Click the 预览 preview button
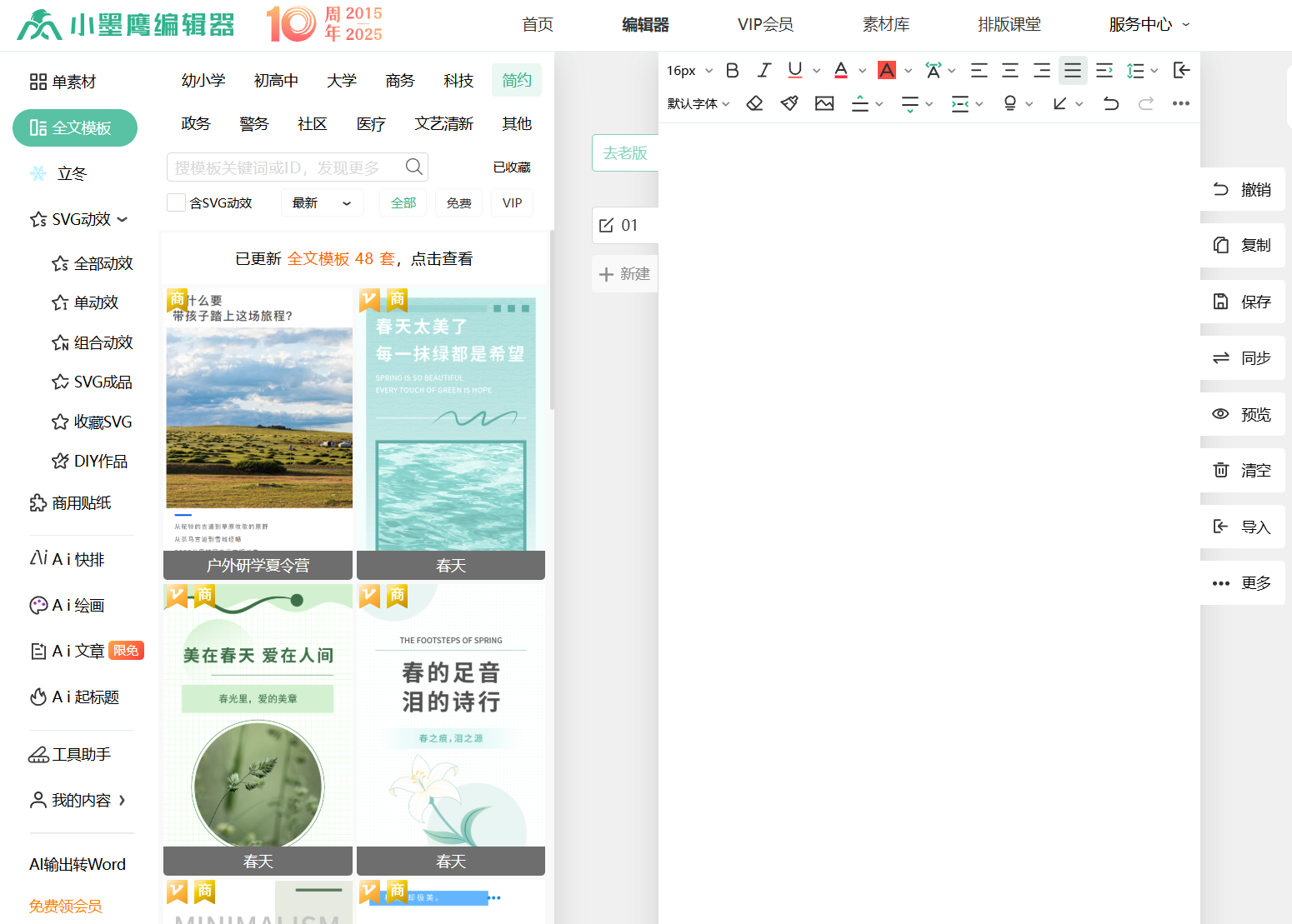 click(x=1242, y=414)
